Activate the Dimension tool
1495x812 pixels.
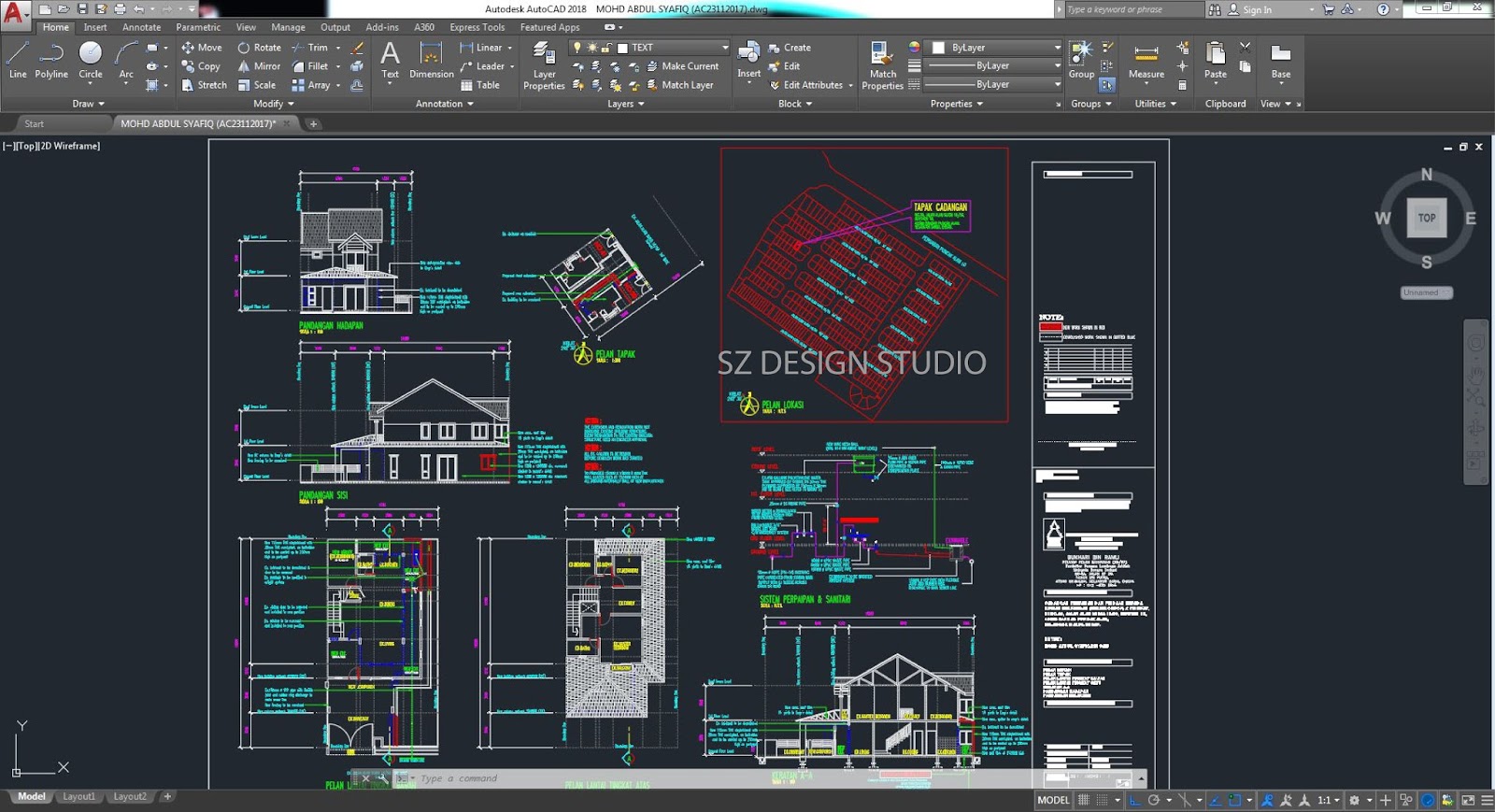tap(432, 60)
